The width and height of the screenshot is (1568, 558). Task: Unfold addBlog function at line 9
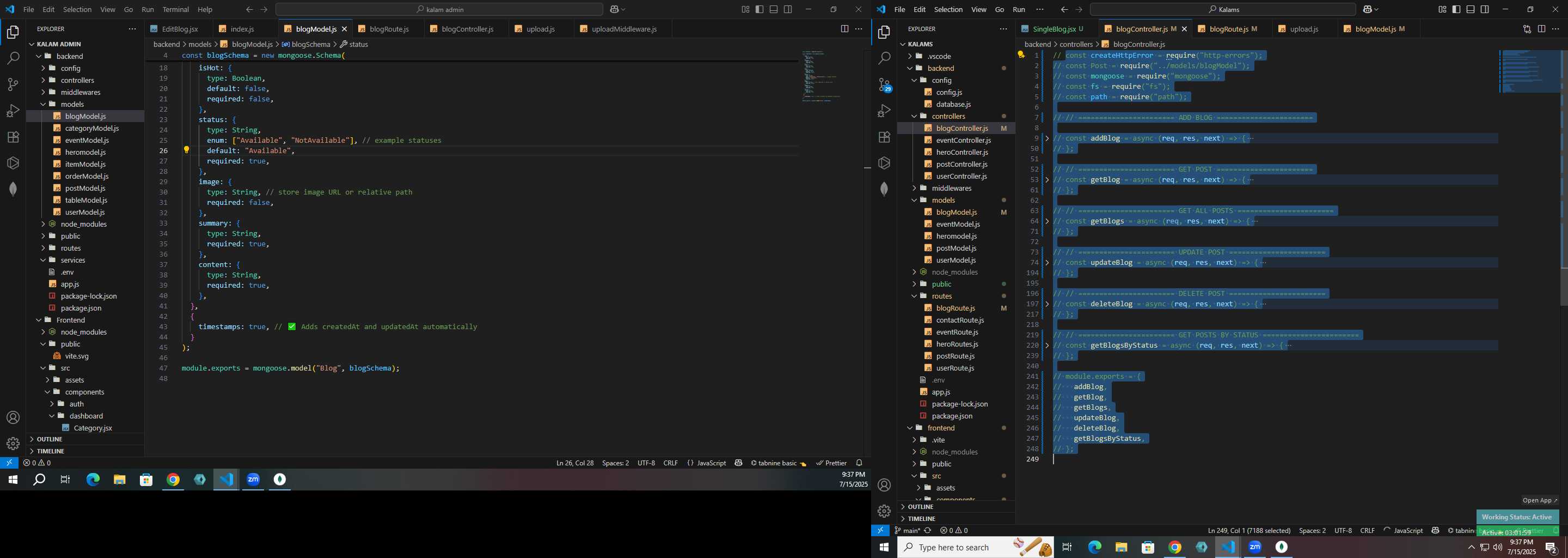pos(1047,138)
